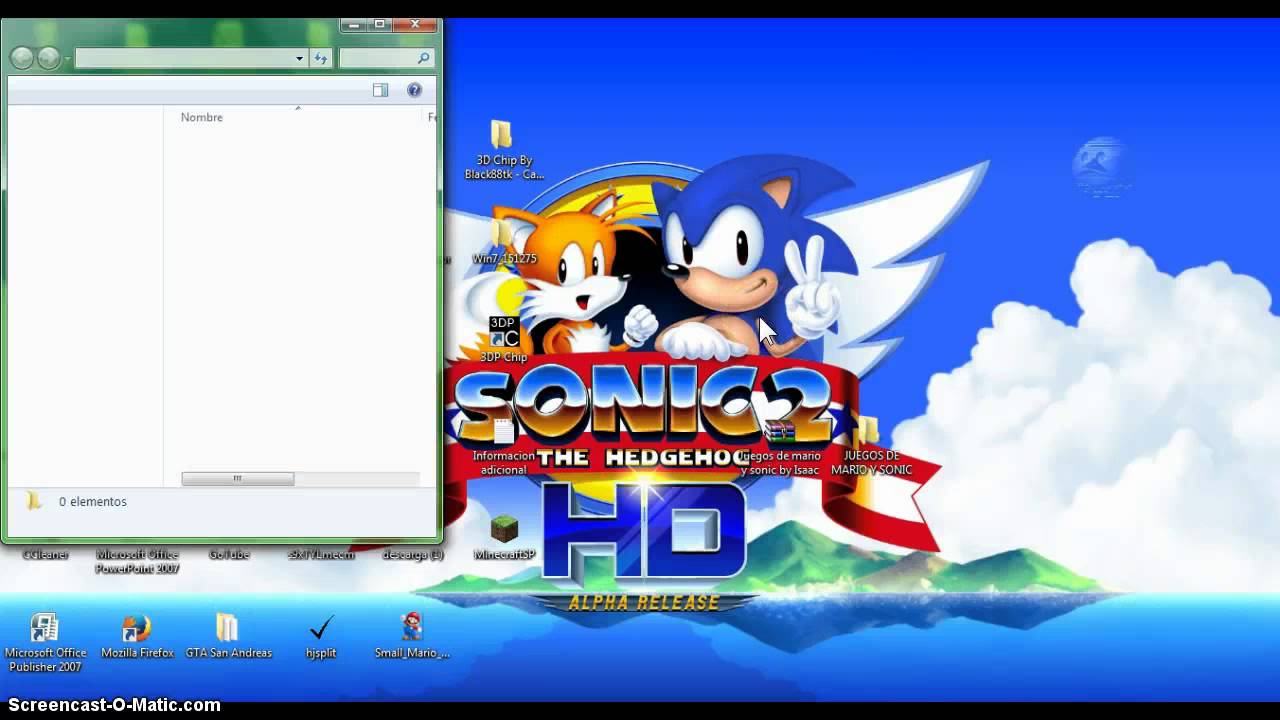The width and height of the screenshot is (1280, 720).
Task: Click the horizontal scrollbar thumb in file list
Action: (x=238, y=479)
